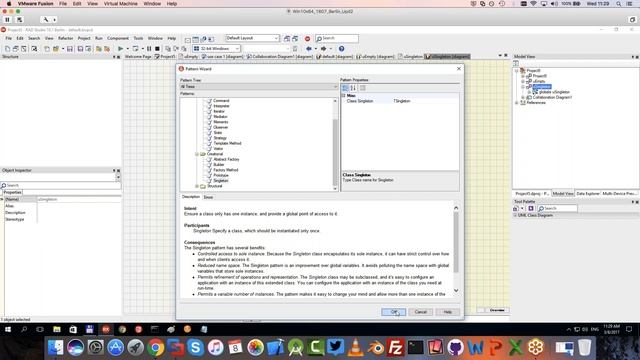Screen dimensions: 640x360
Task: Click Help button in Pattern Wizard
Action: [x=447, y=312]
